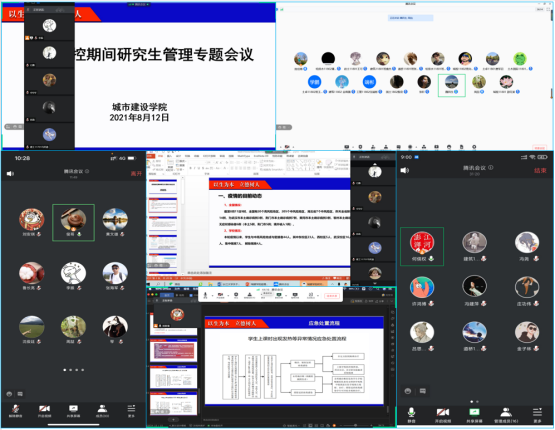Click end sharing button in floating toolbar
555x430 pixels.
332,296
